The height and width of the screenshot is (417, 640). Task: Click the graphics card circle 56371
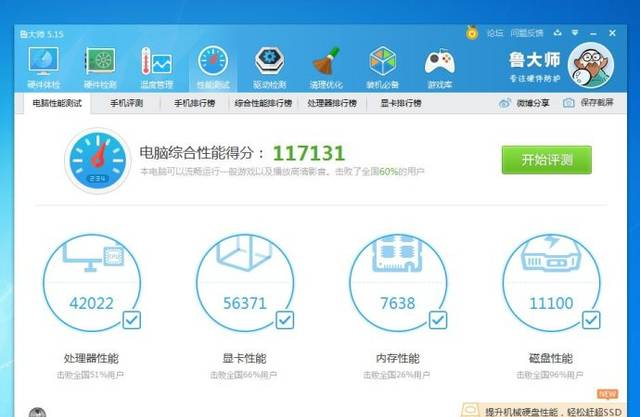coord(245,283)
